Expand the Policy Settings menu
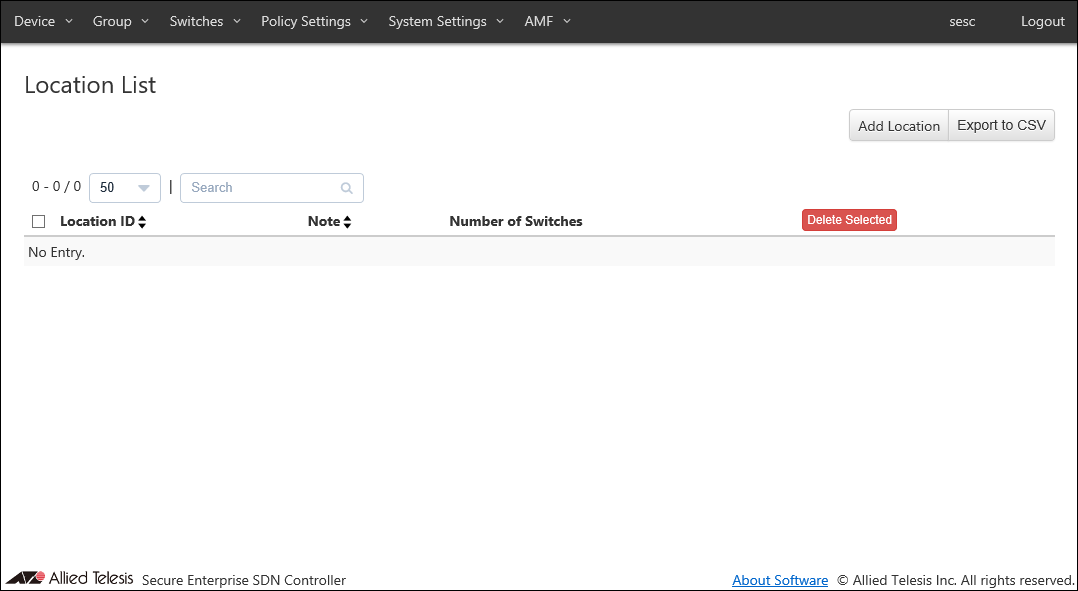 tap(314, 21)
